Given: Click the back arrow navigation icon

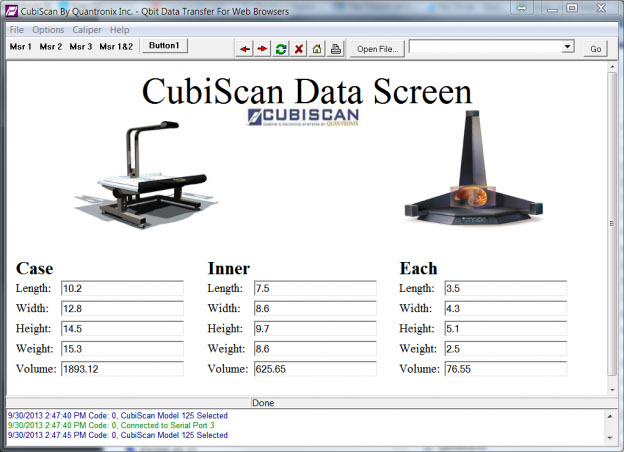Looking at the screenshot, I should (245, 48).
